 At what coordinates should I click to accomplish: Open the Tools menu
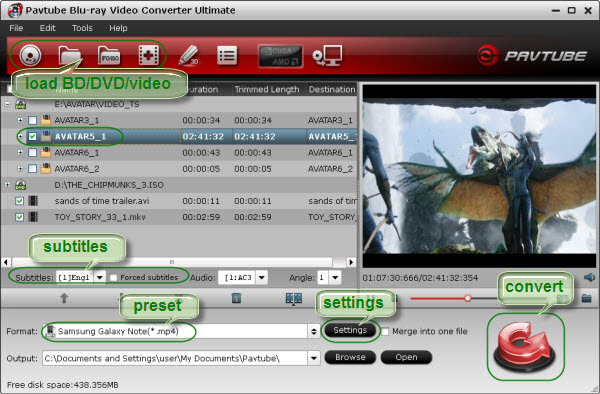pos(82,28)
